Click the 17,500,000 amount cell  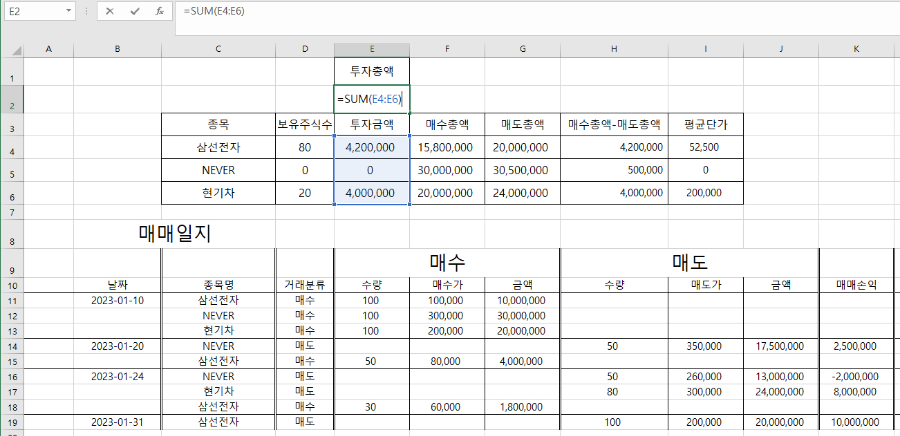pos(781,346)
